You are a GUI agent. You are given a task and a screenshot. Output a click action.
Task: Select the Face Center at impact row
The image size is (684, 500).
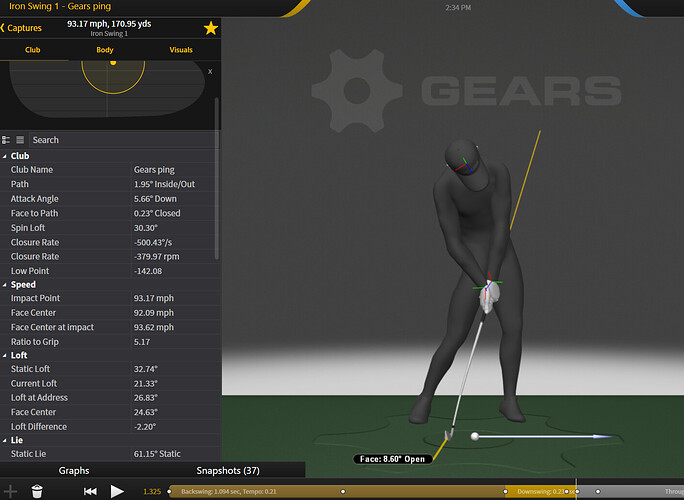point(109,327)
